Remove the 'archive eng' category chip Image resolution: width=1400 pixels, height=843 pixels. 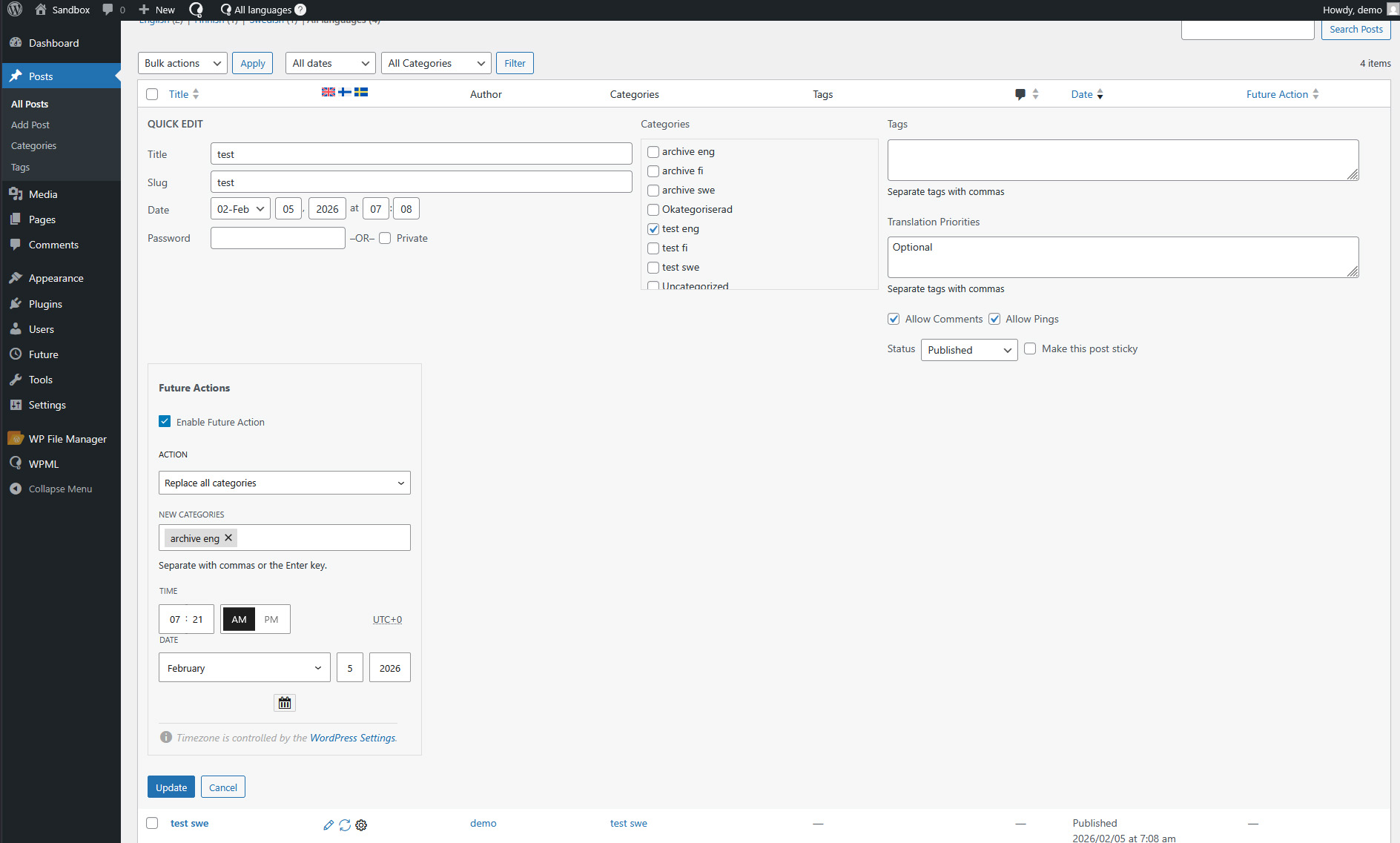pos(228,538)
